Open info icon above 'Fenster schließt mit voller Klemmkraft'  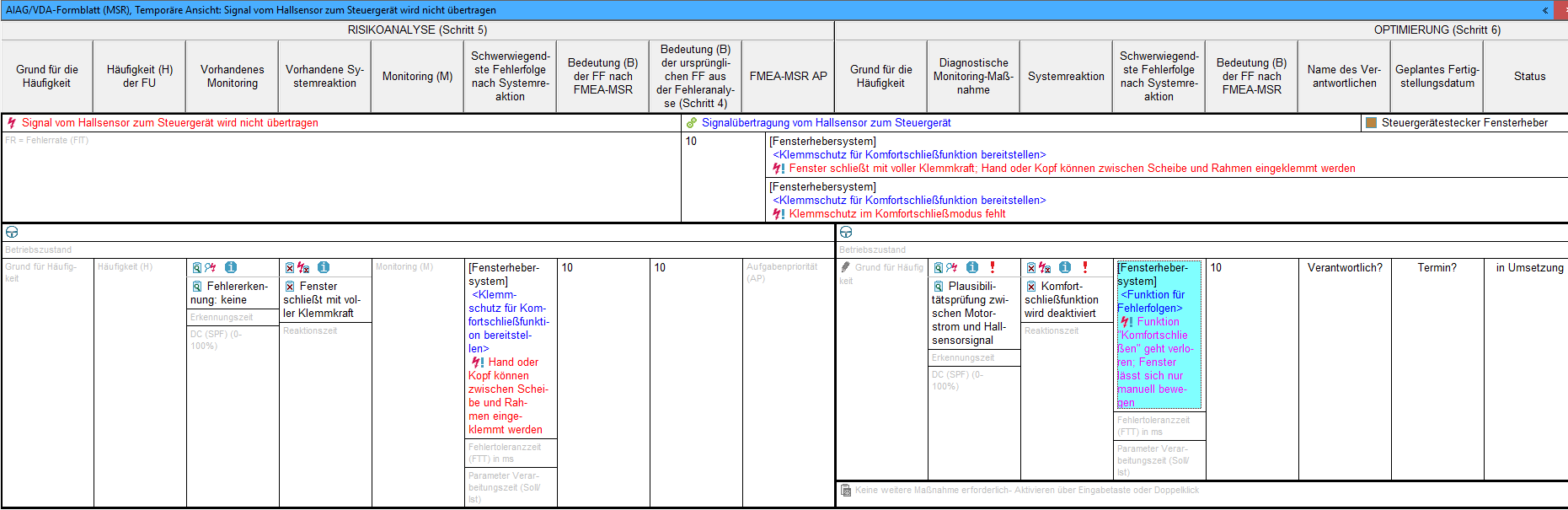324,267
